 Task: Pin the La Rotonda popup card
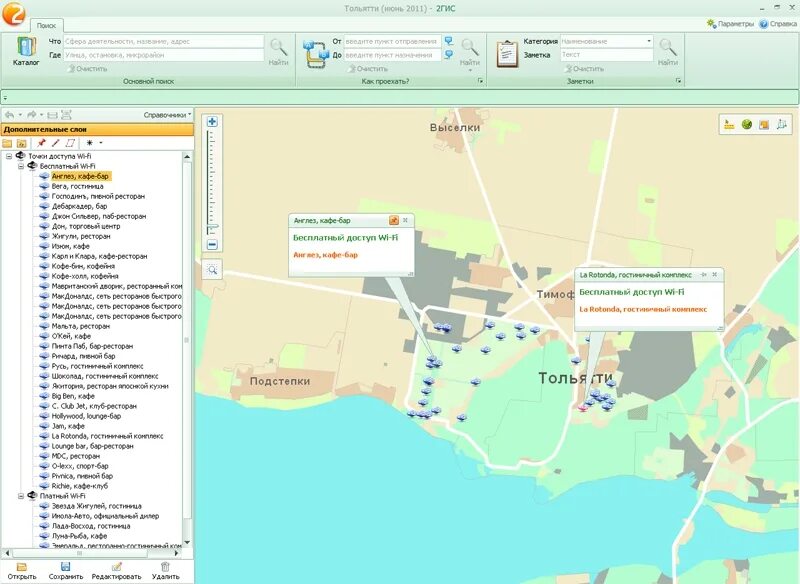click(703, 274)
